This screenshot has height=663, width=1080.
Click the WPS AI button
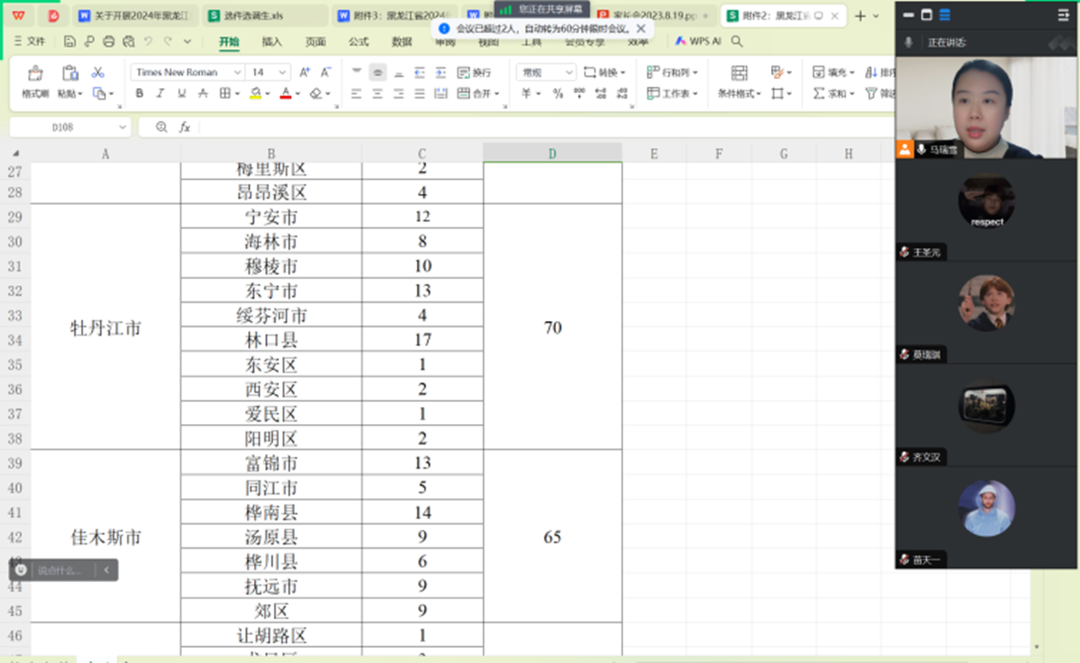click(x=698, y=42)
